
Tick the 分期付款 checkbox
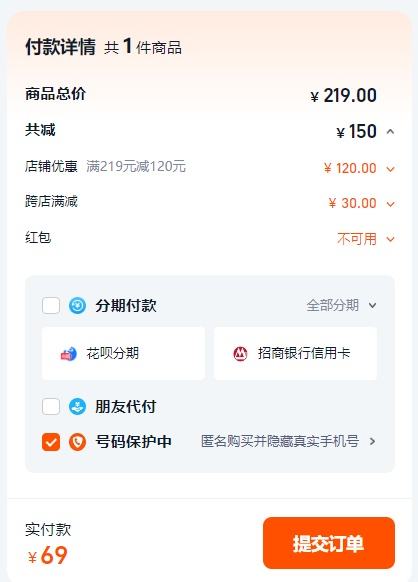(x=51, y=306)
